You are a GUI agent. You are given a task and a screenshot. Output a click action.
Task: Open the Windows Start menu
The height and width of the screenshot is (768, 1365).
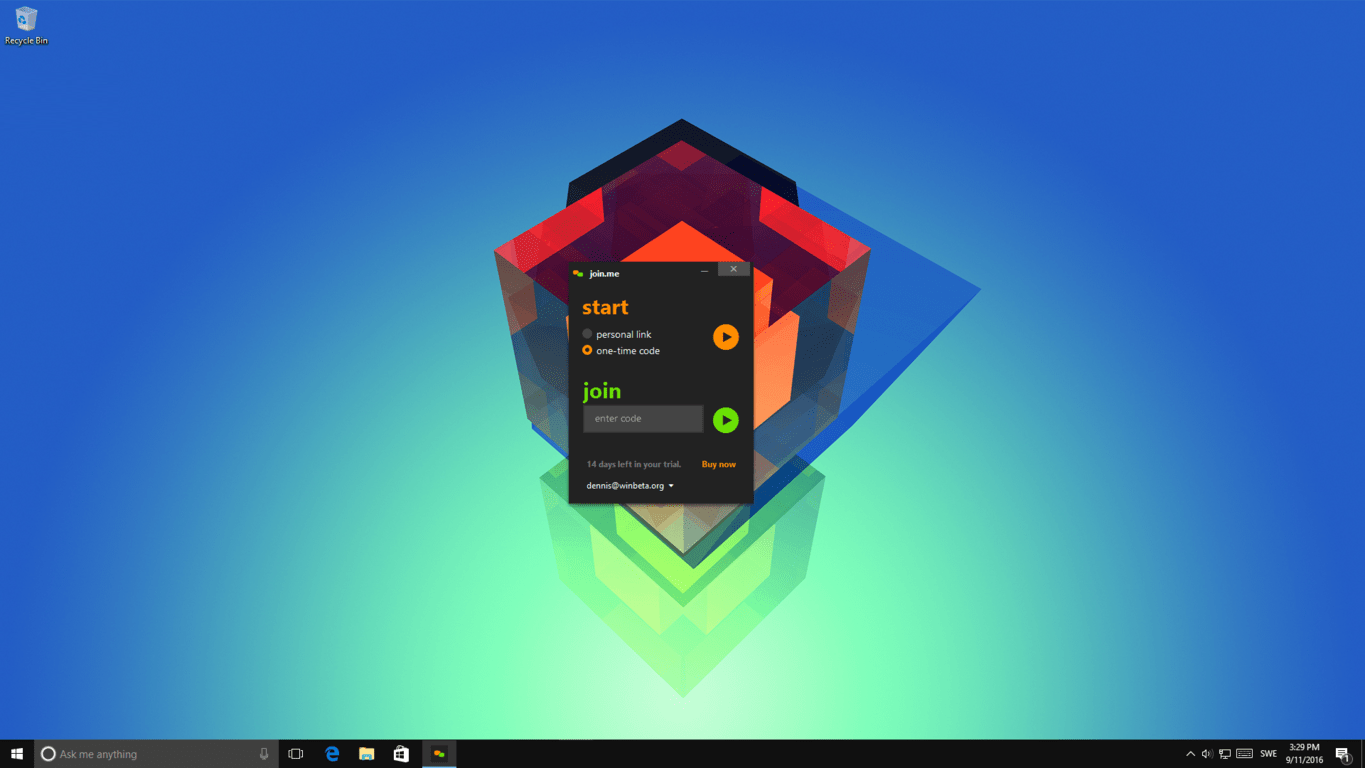coord(17,754)
